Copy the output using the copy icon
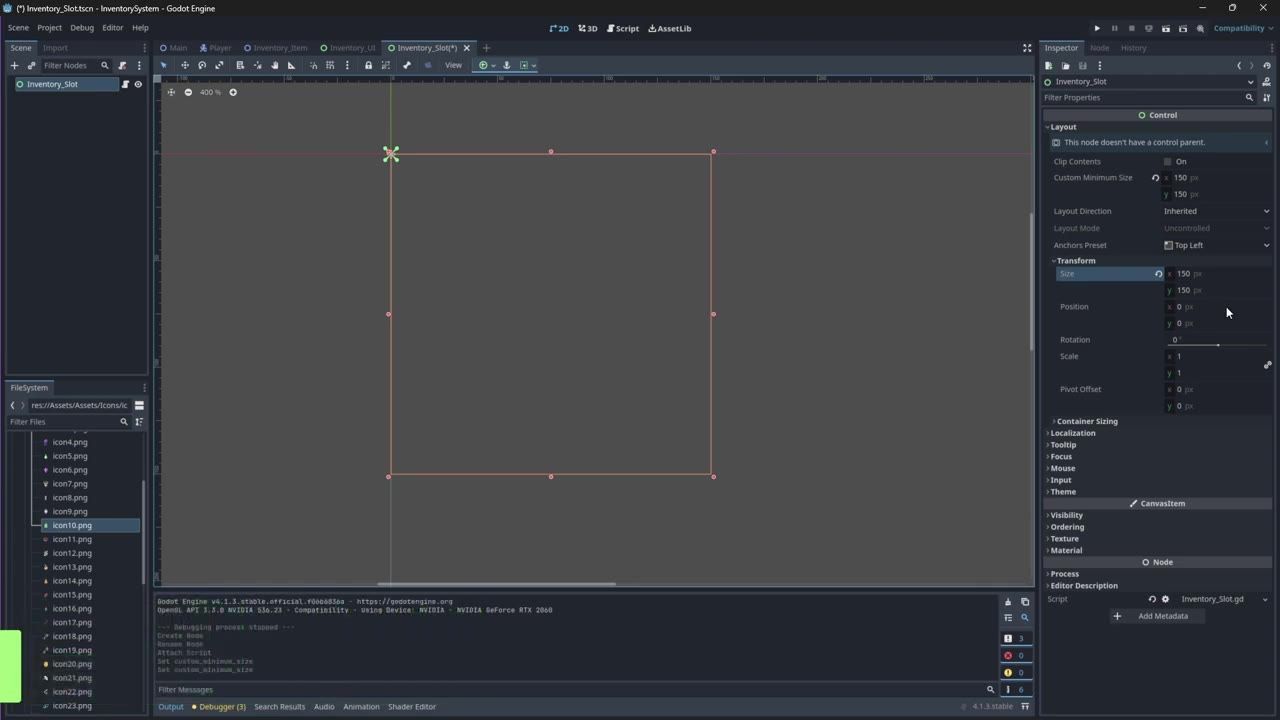Screen dimensions: 1280x720 pos(1025,602)
